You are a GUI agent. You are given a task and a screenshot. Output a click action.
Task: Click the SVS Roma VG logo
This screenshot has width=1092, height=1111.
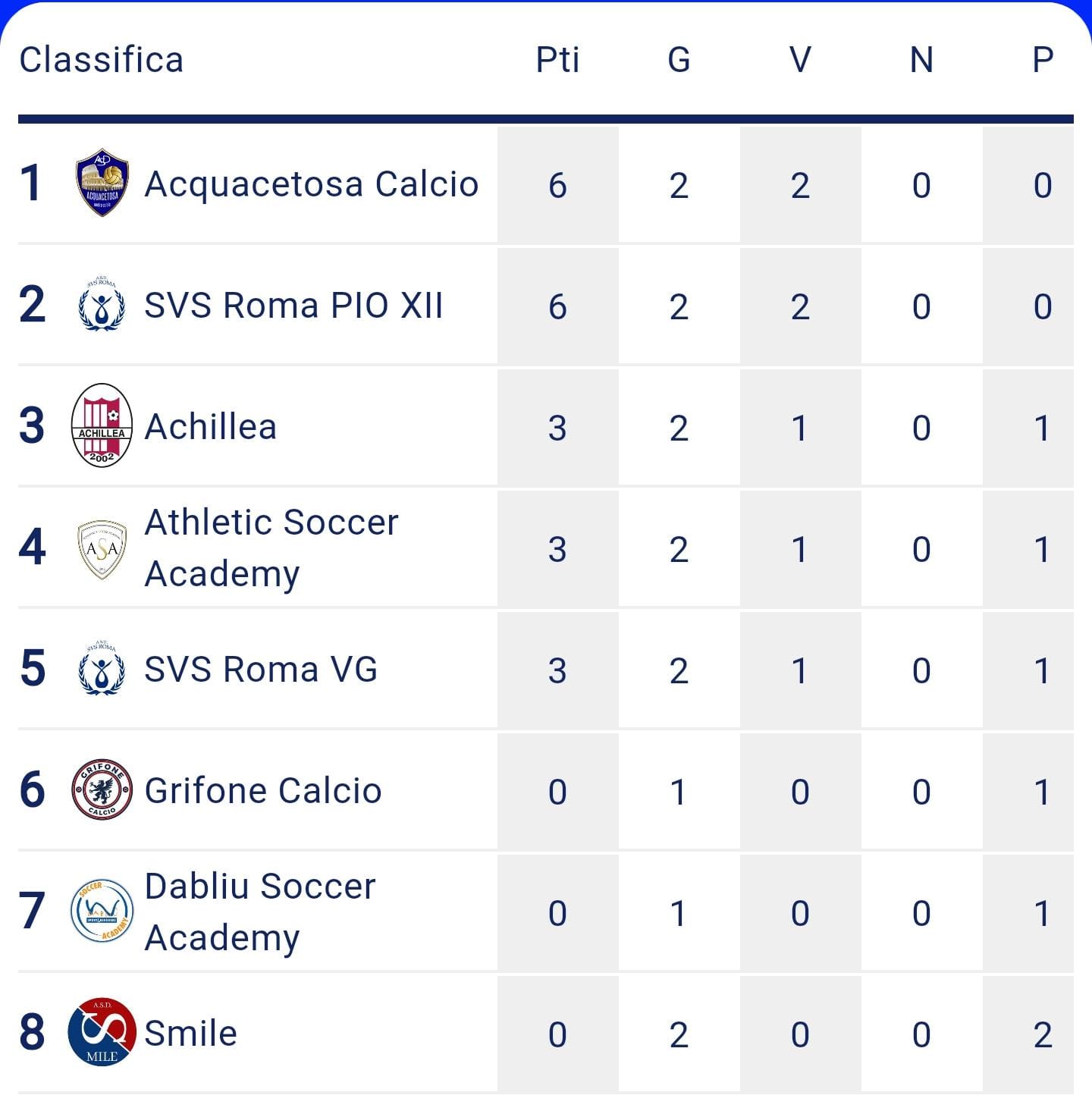[102, 668]
